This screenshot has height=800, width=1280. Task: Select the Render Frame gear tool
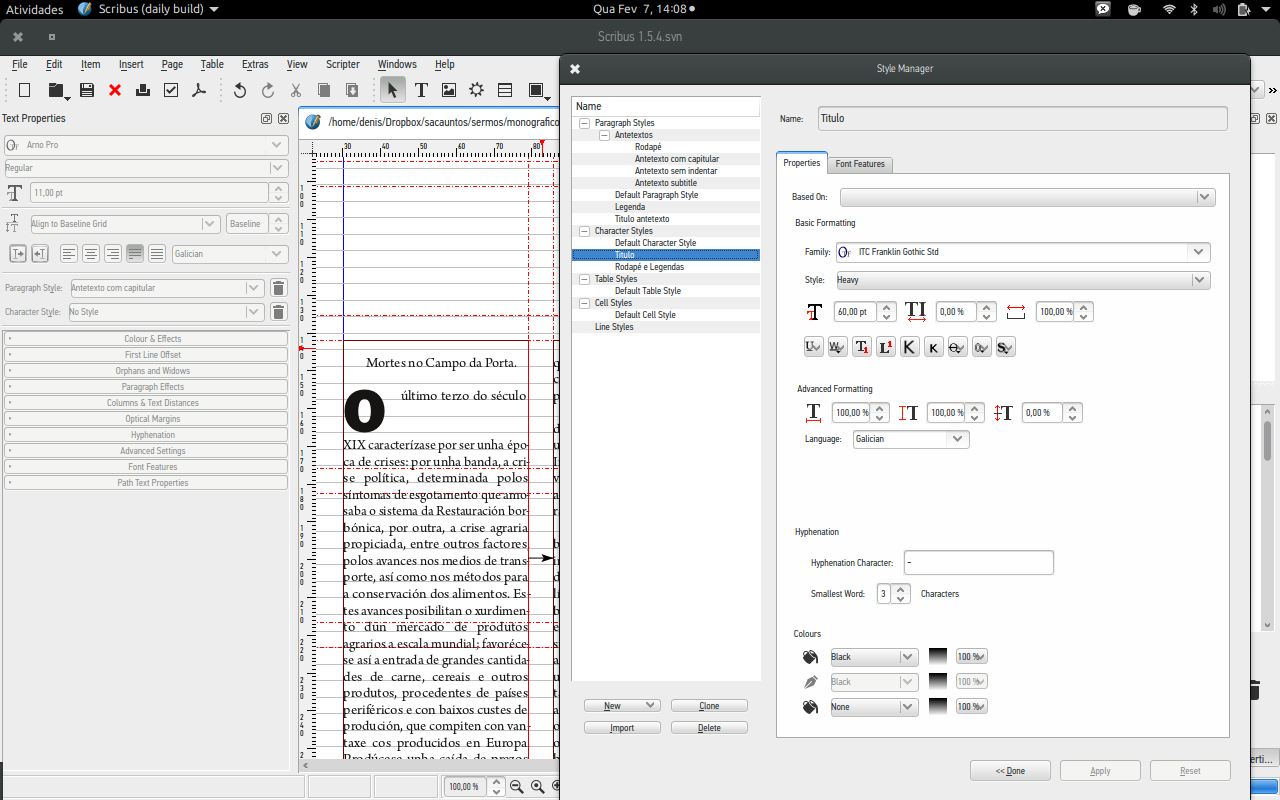click(477, 90)
